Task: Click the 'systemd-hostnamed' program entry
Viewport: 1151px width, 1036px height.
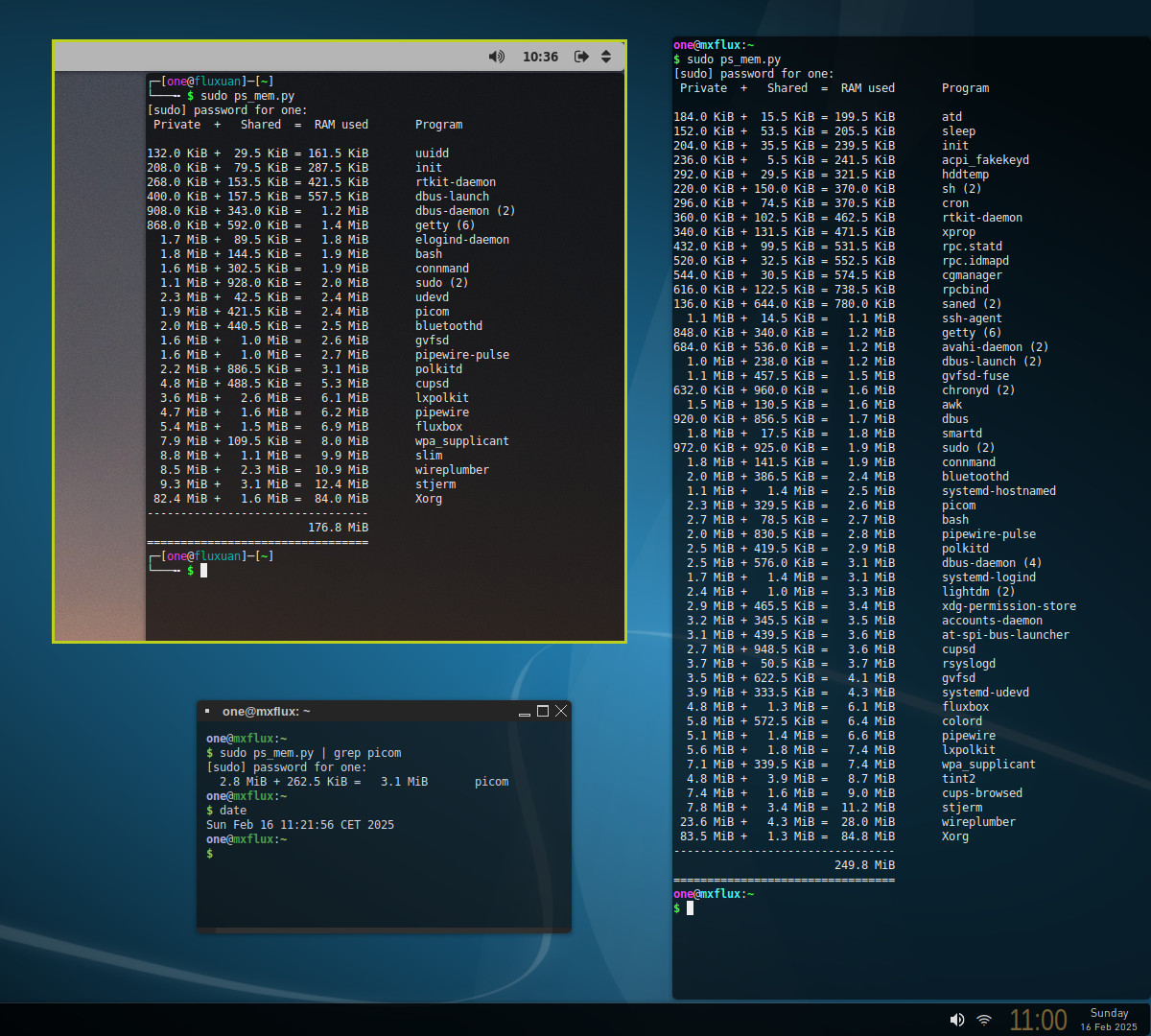Action: point(998,491)
